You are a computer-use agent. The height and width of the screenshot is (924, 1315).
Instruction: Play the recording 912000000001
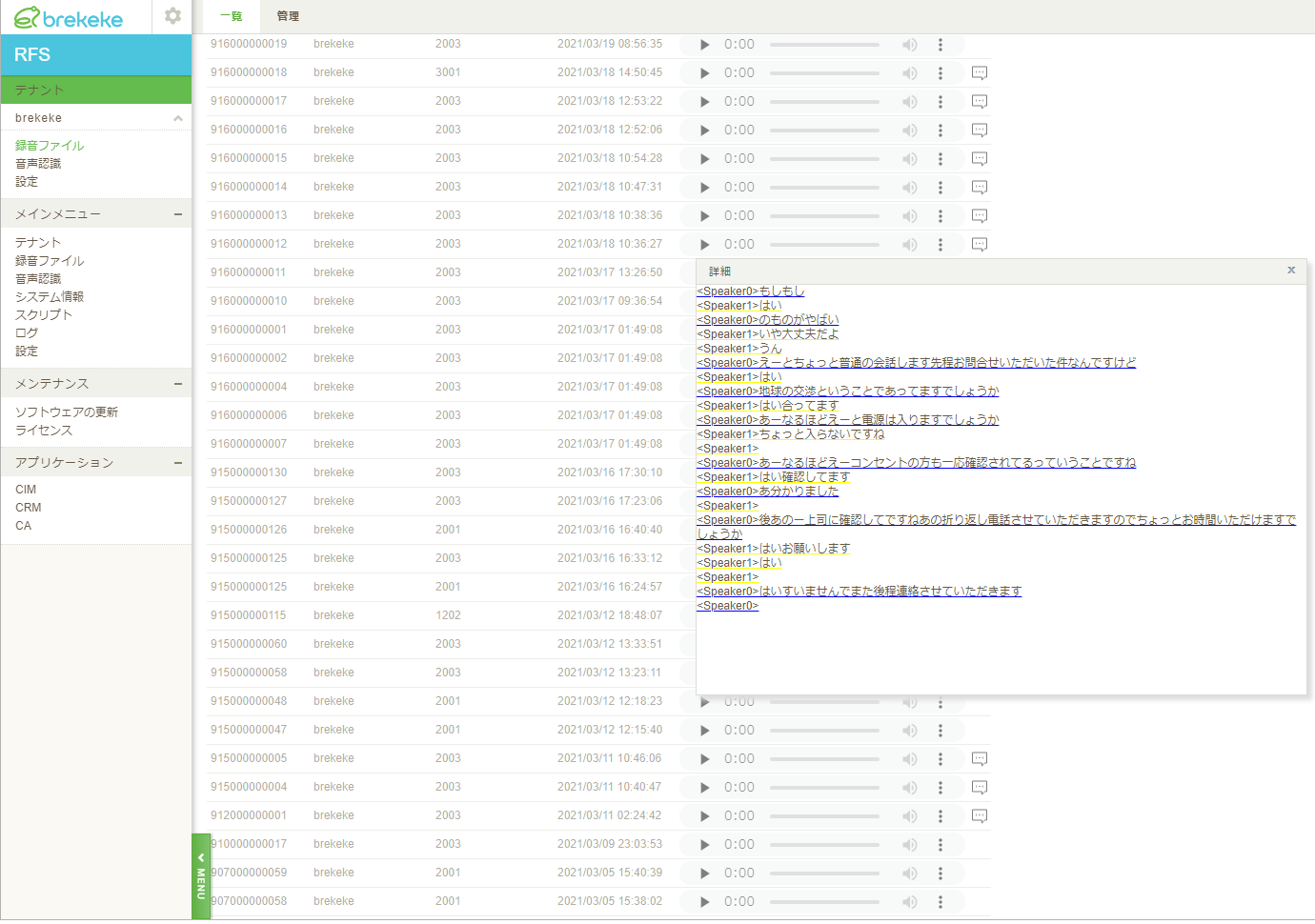click(x=704, y=816)
